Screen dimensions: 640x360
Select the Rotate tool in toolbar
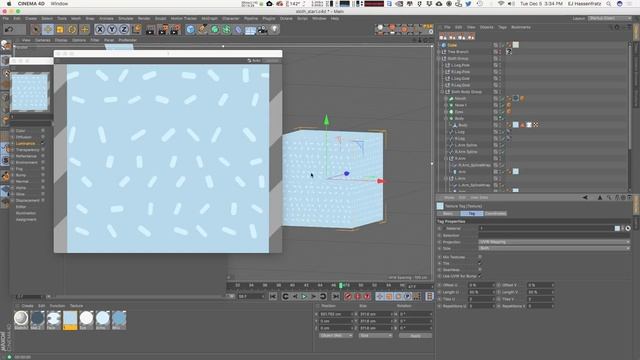coord(72,29)
